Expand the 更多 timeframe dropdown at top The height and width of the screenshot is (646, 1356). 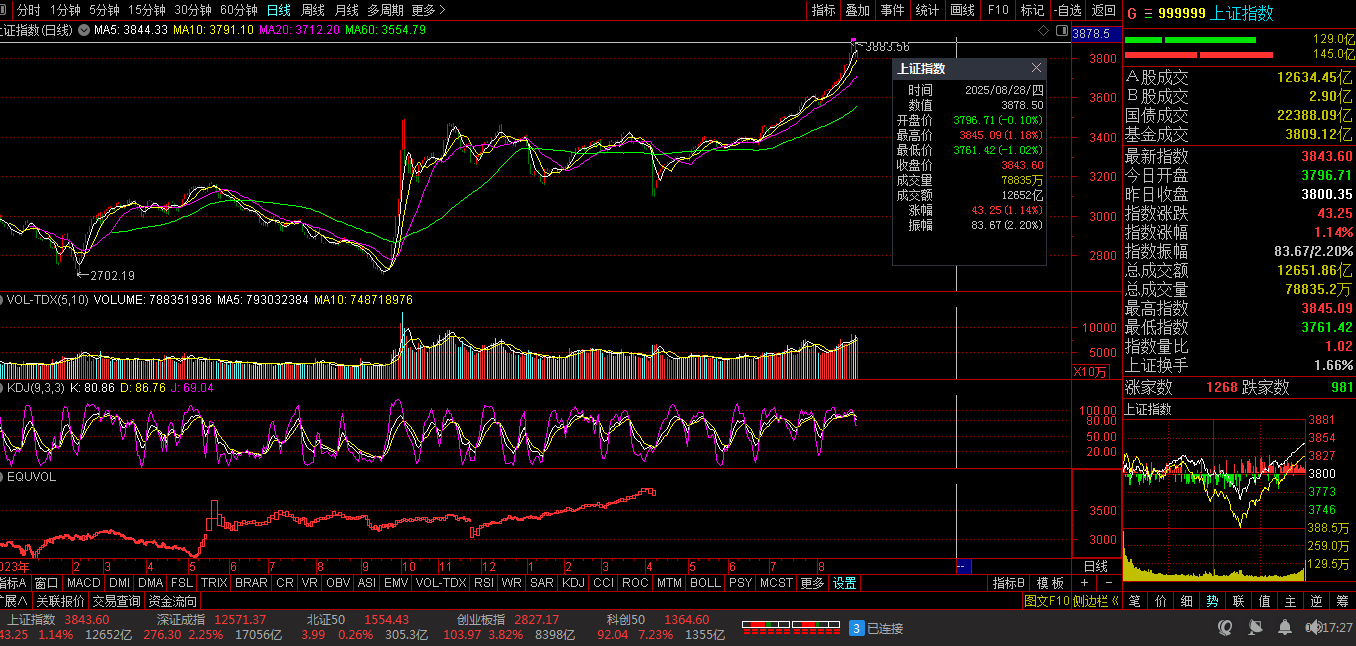428,10
